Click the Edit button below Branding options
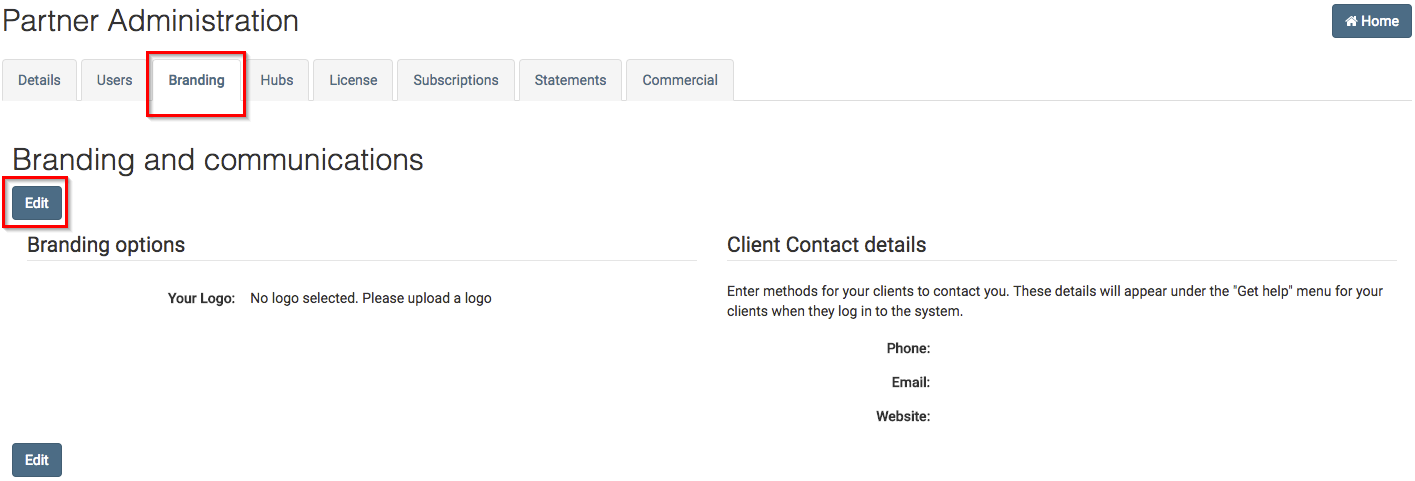The image size is (1415, 481). (x=37, y=460)
